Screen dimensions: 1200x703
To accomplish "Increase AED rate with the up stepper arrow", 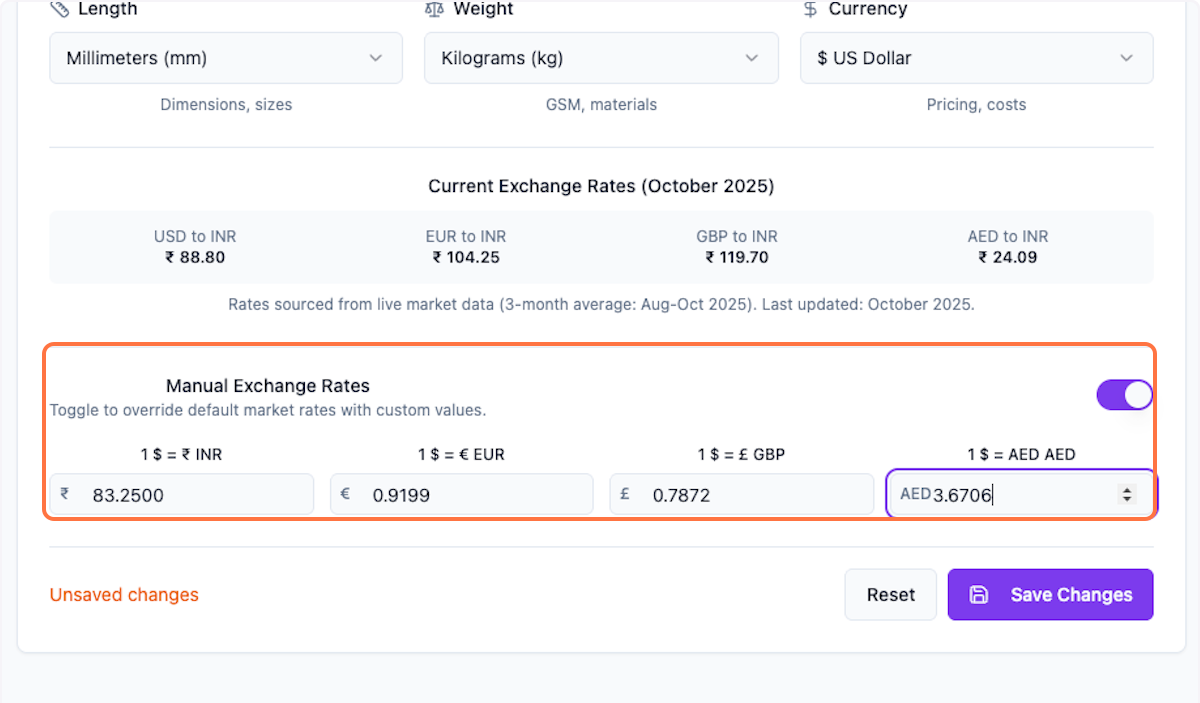I will [x=1127, y=489].
